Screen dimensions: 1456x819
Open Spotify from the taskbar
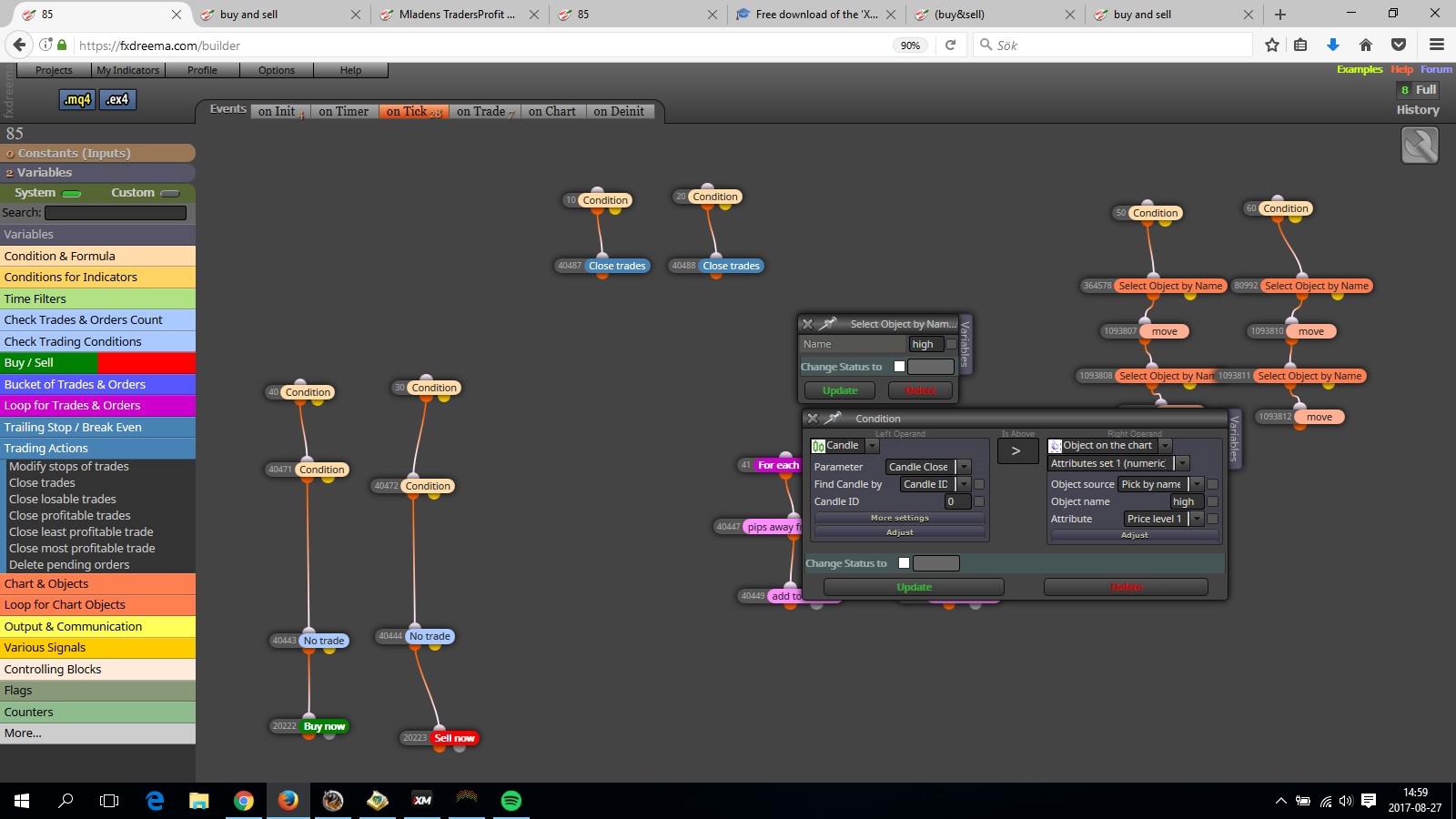[x=511, y=801]
